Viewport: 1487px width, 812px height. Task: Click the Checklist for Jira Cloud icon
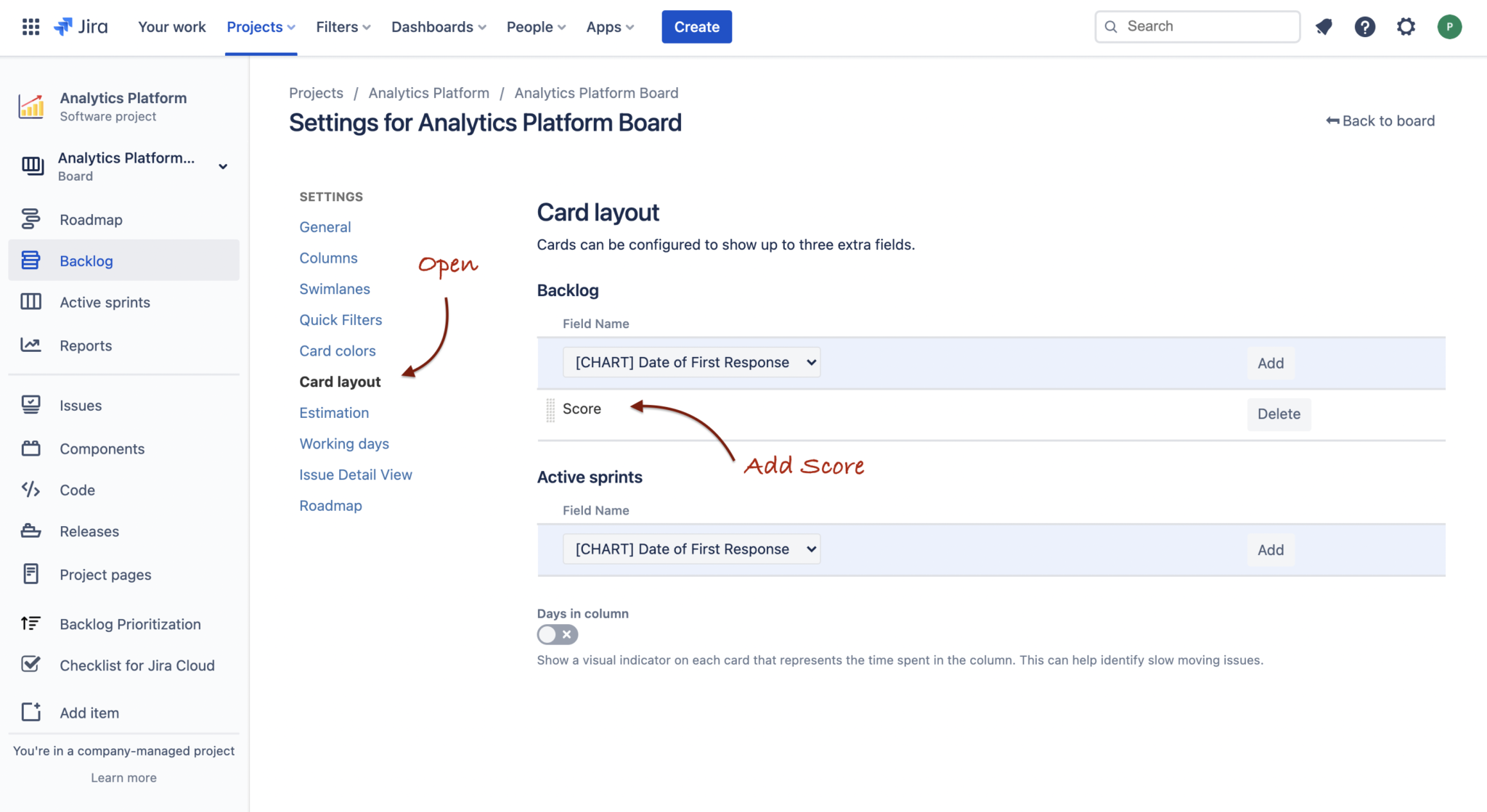click(x=30, y=665)
